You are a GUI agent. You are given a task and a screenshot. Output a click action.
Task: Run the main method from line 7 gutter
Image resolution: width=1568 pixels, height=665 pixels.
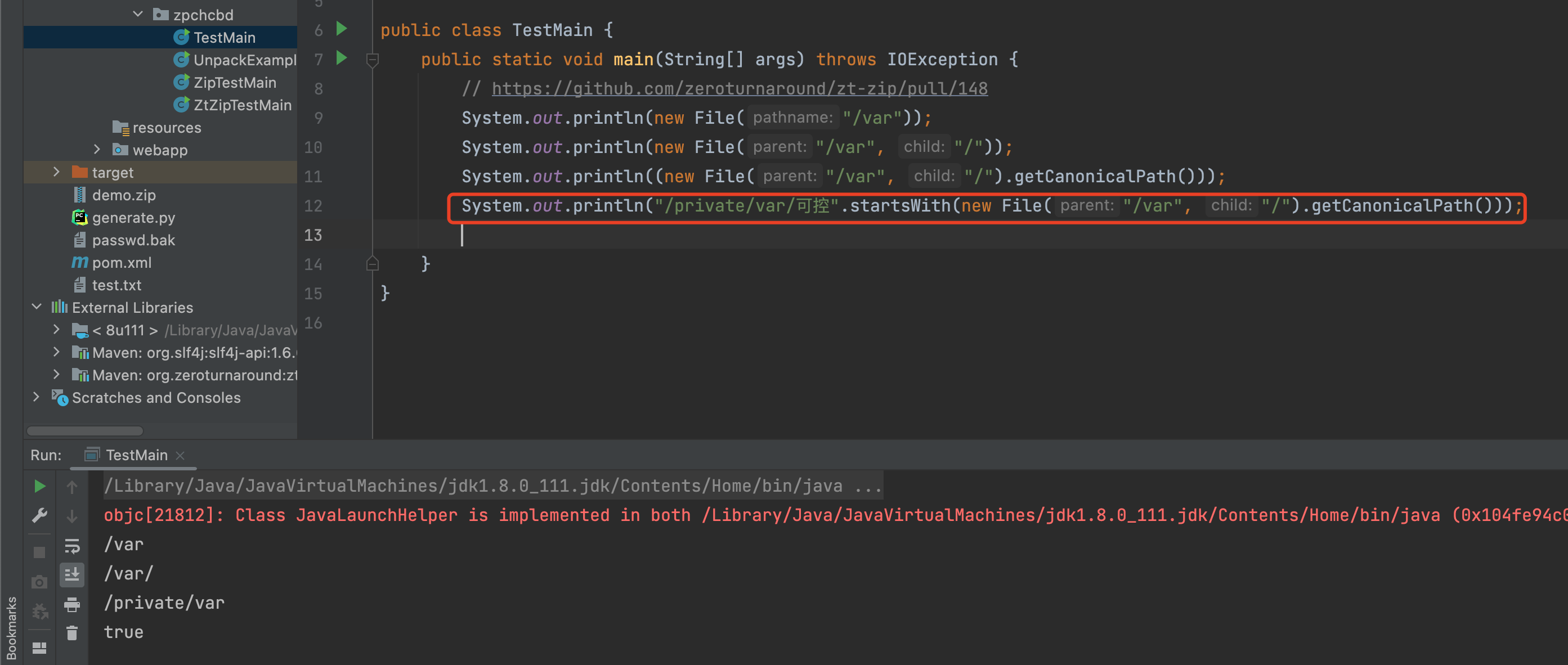coord(342,59)
